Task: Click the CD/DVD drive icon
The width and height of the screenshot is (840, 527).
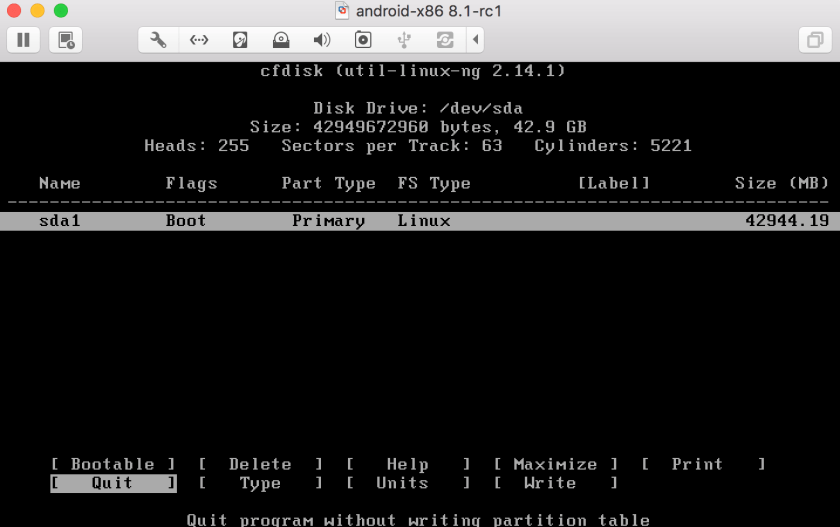Action: 281,40
